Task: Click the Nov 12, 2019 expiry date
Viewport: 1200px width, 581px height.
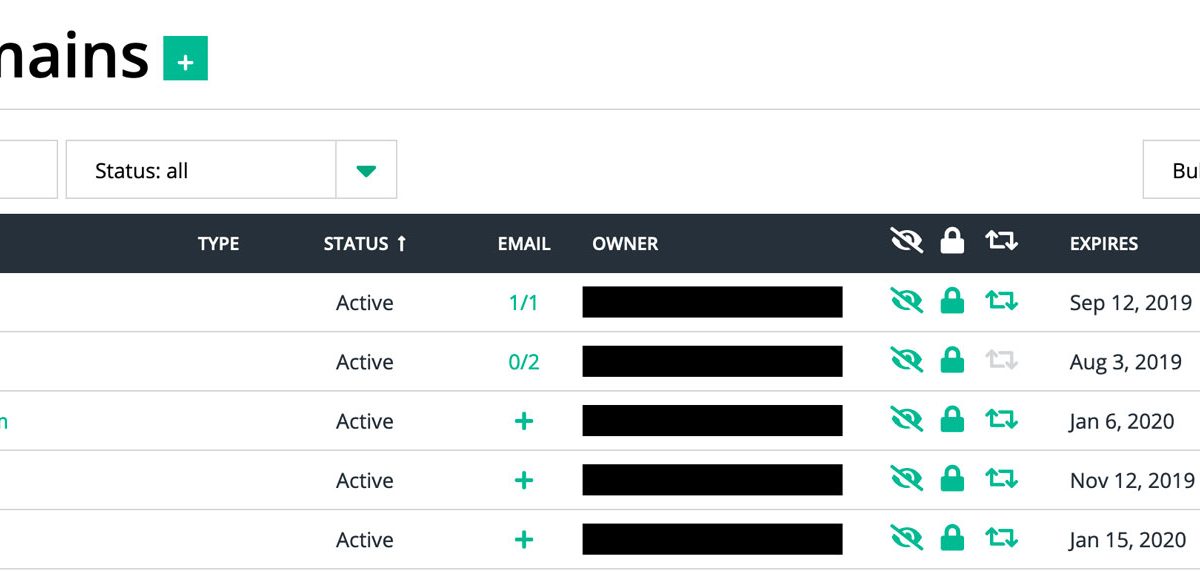Action: click(1132, 480)
